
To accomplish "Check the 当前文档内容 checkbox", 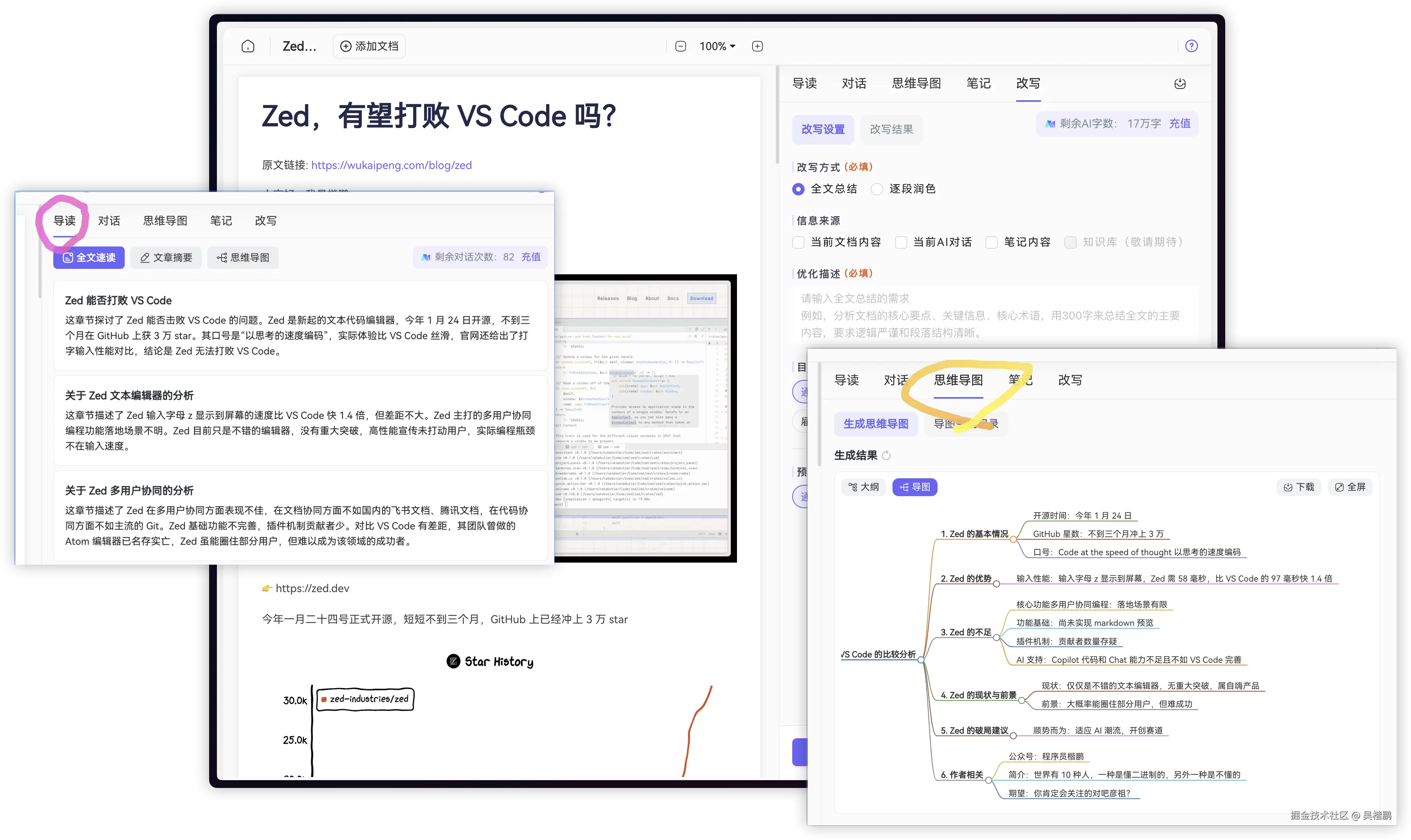I will pyautogui.click(x=798, y=242).
